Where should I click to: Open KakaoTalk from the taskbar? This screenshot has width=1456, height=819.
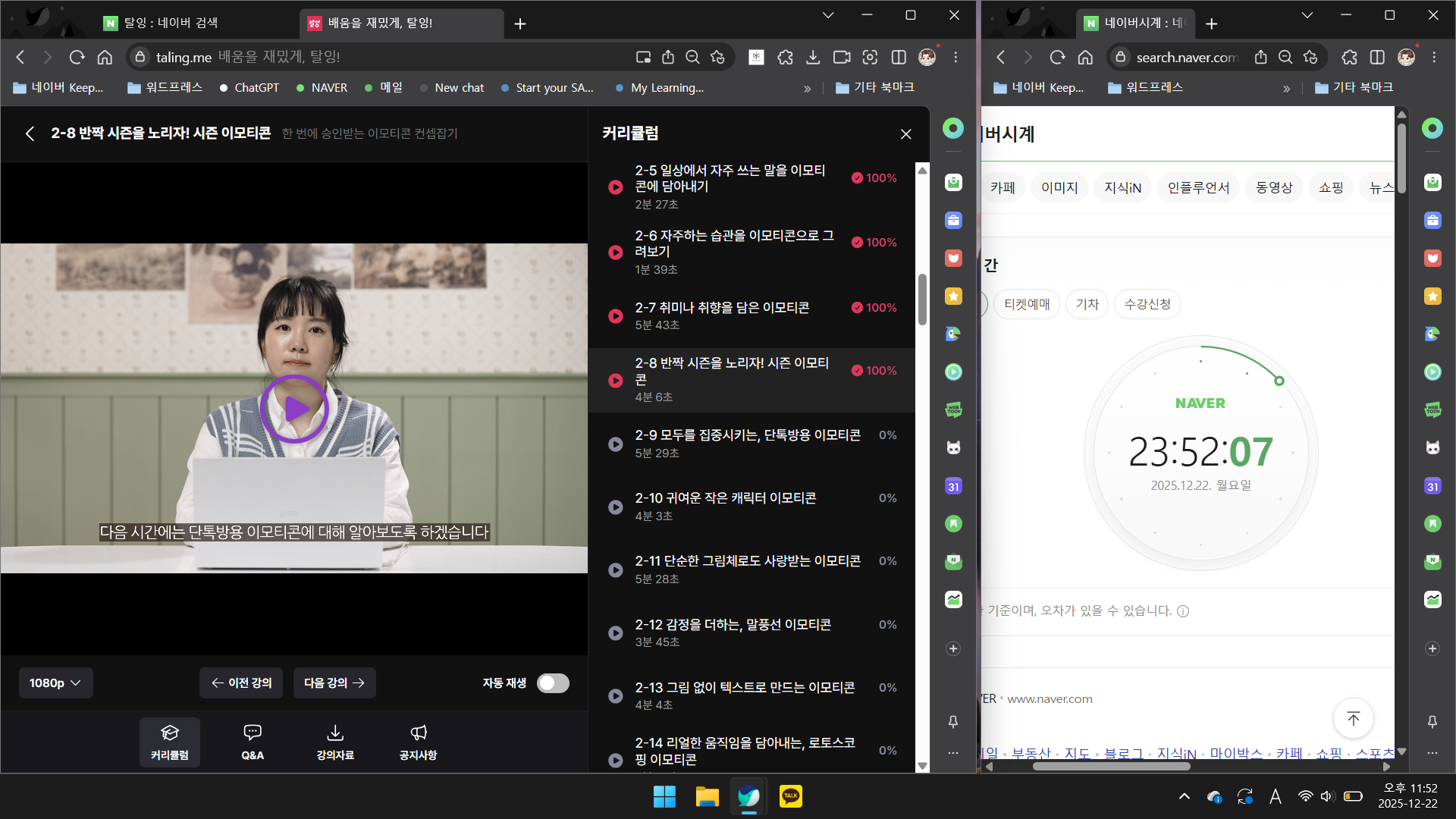pyautogui.click(x=790, y=796)
